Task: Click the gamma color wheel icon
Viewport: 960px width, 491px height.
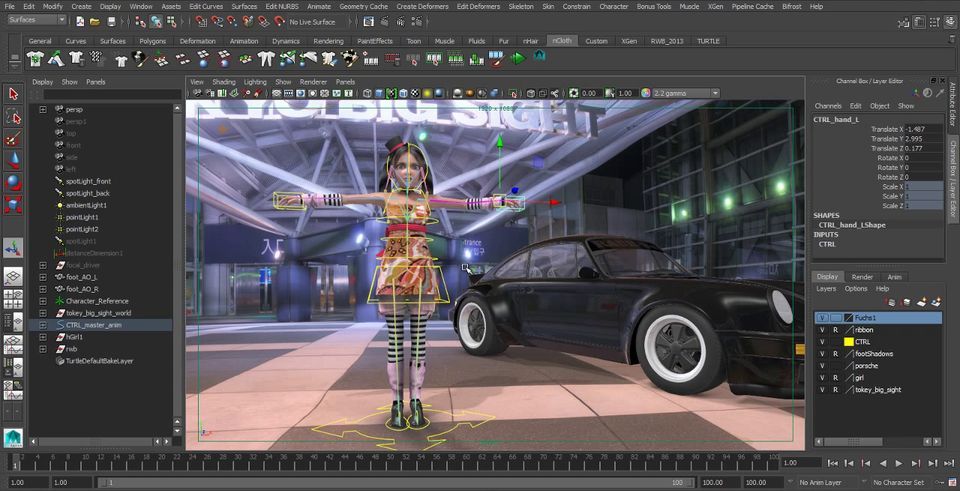Action: click(645, 93)
